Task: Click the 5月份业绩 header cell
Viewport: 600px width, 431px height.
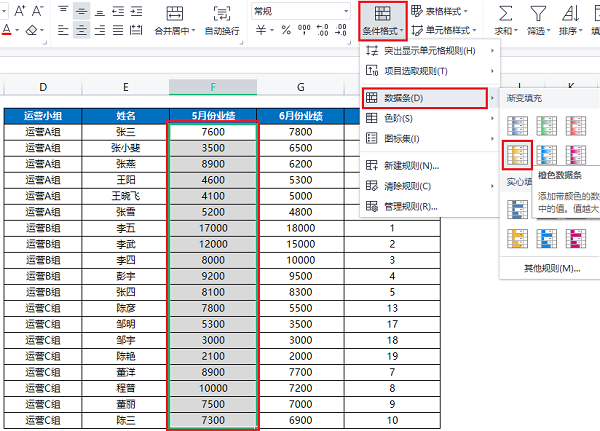Action: 213,116
